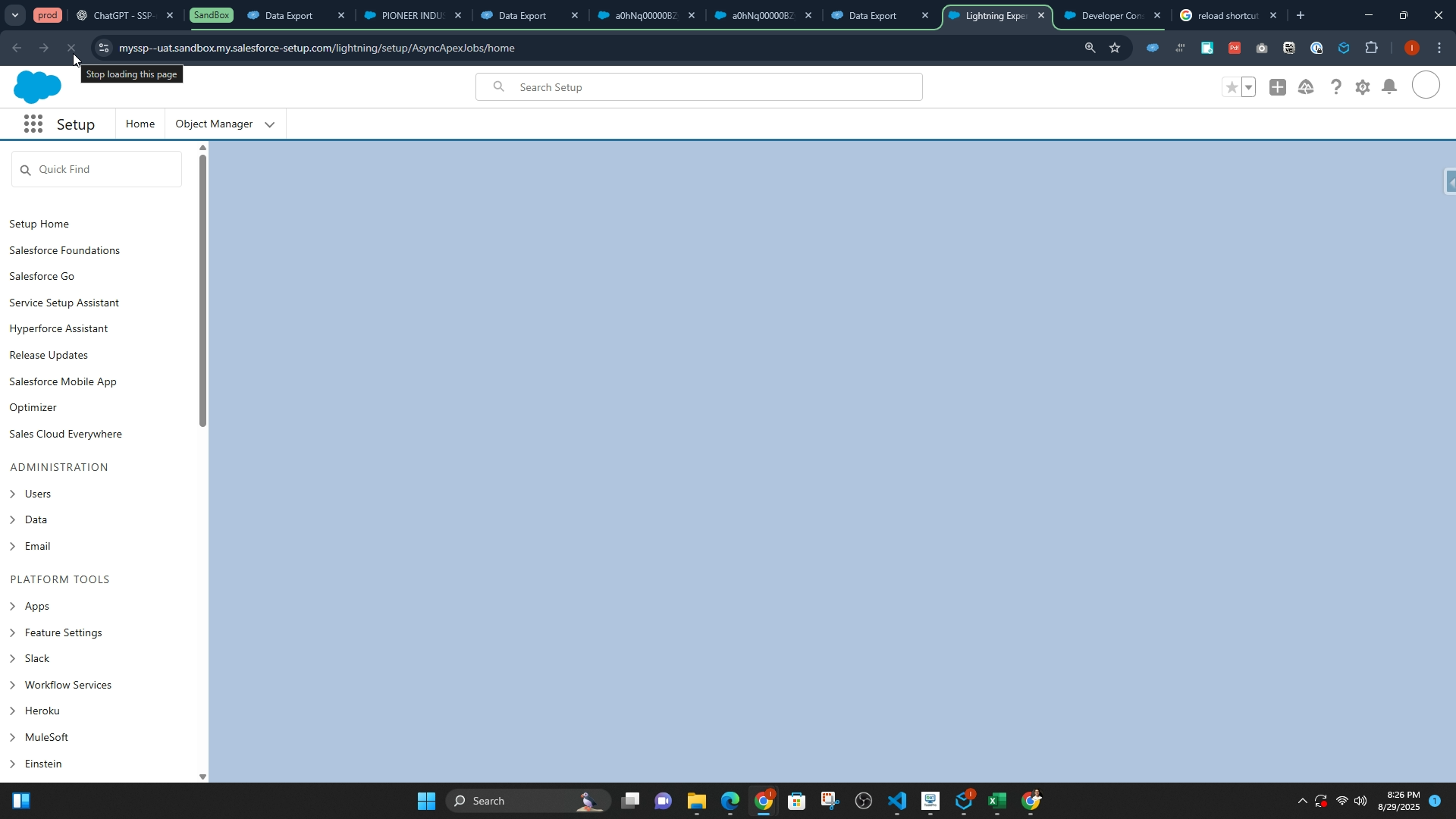Open the Global Actions plus icon
The image size is (1456, 819).
pos(1278,88)
